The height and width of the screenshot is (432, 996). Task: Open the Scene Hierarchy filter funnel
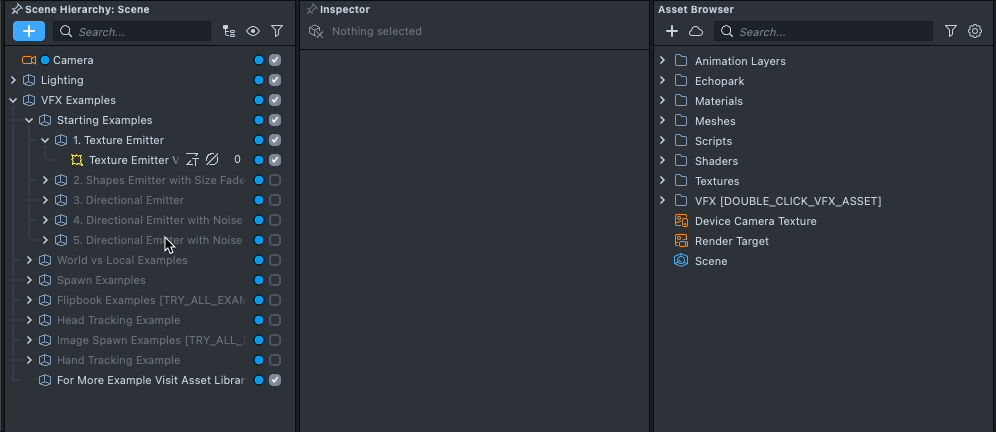tap(277, 31)
